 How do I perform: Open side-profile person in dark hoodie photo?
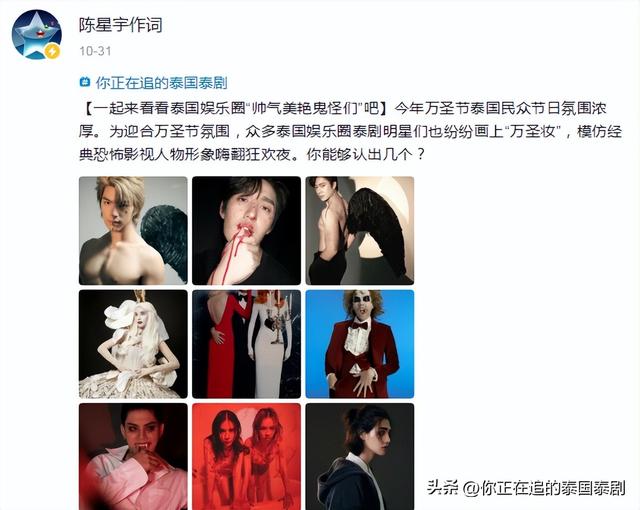[360, 457]
